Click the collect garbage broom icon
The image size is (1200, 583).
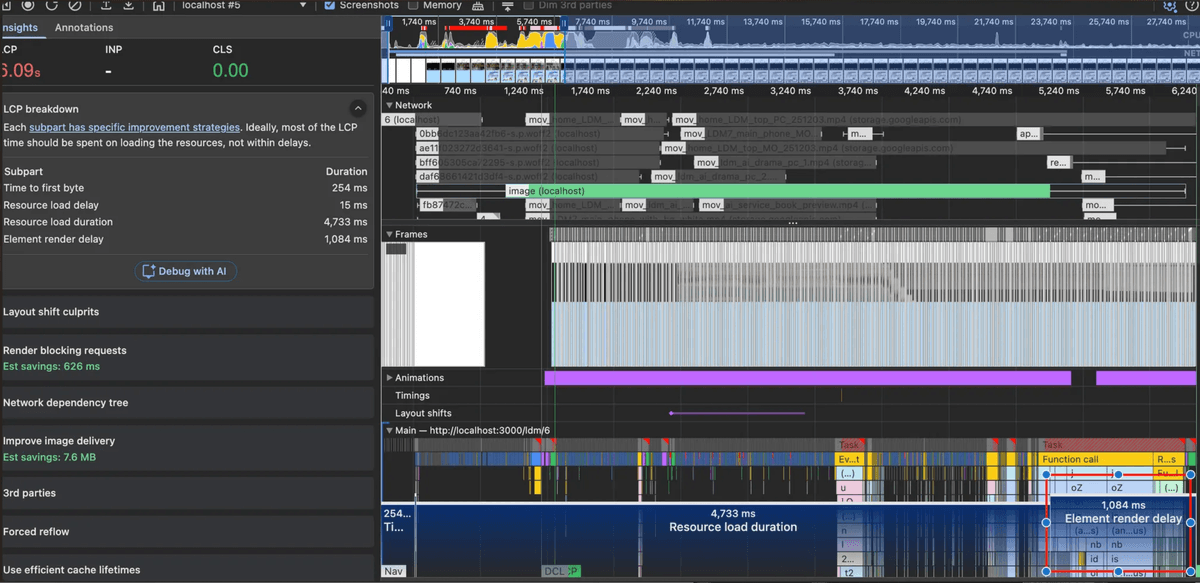[x=479, y=6]
